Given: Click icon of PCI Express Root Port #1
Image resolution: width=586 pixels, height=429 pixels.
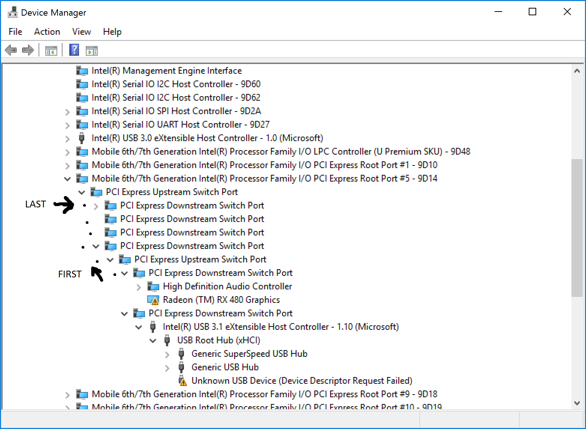Looking at the screenshot, I should (82, 165).
